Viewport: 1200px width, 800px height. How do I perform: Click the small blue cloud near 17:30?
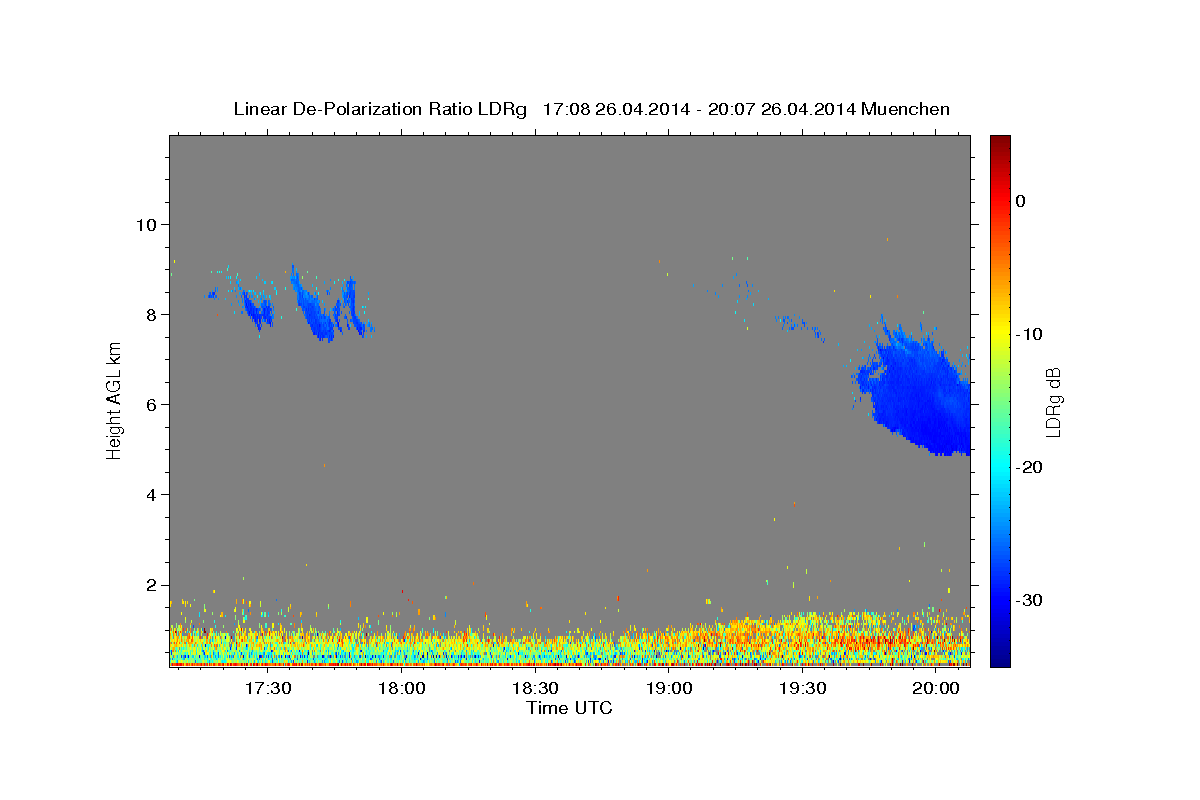tap(257, 309)
